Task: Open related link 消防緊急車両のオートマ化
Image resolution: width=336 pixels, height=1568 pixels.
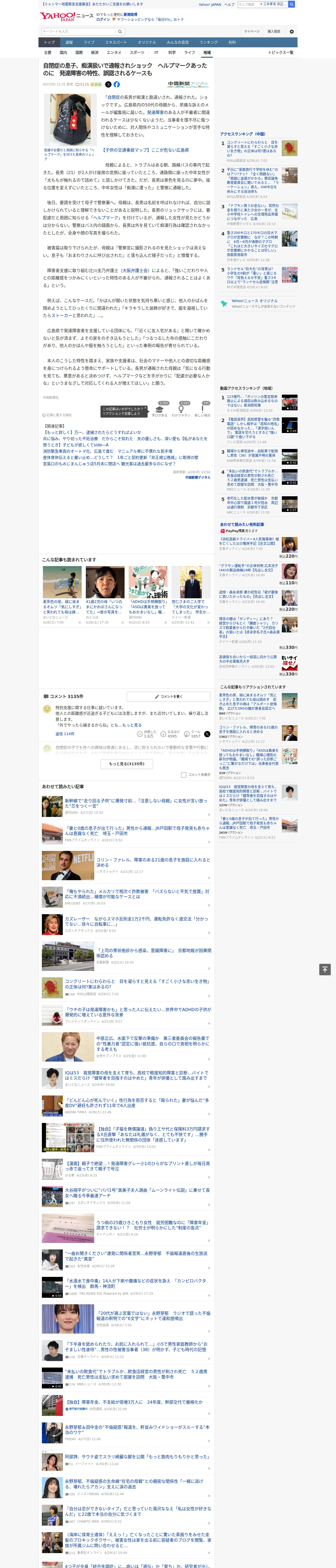Action: (x=107, y=452)
